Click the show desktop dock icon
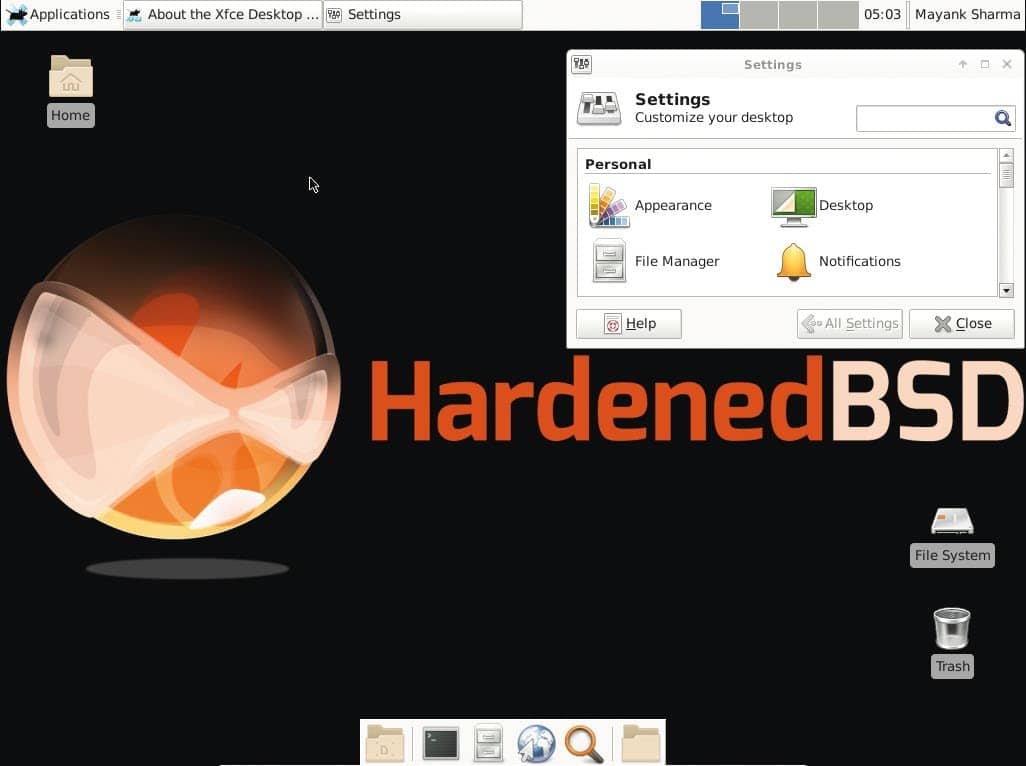 [x=385, y=744]
